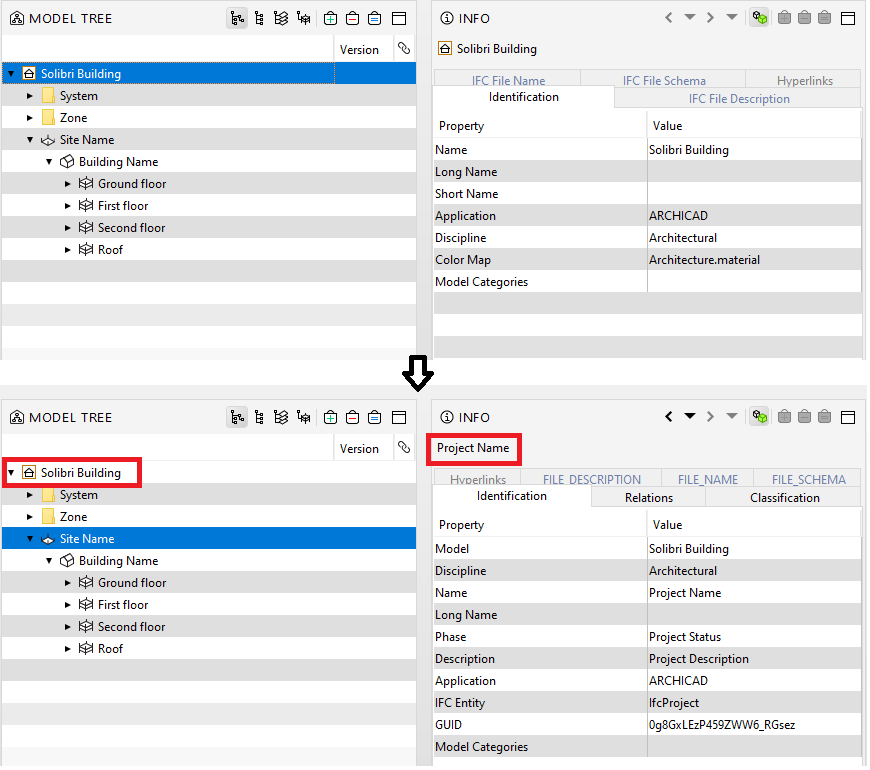Expand Ground floor in upper Model Tree
This screenshot has height=770, width=870.
[68, 184]
